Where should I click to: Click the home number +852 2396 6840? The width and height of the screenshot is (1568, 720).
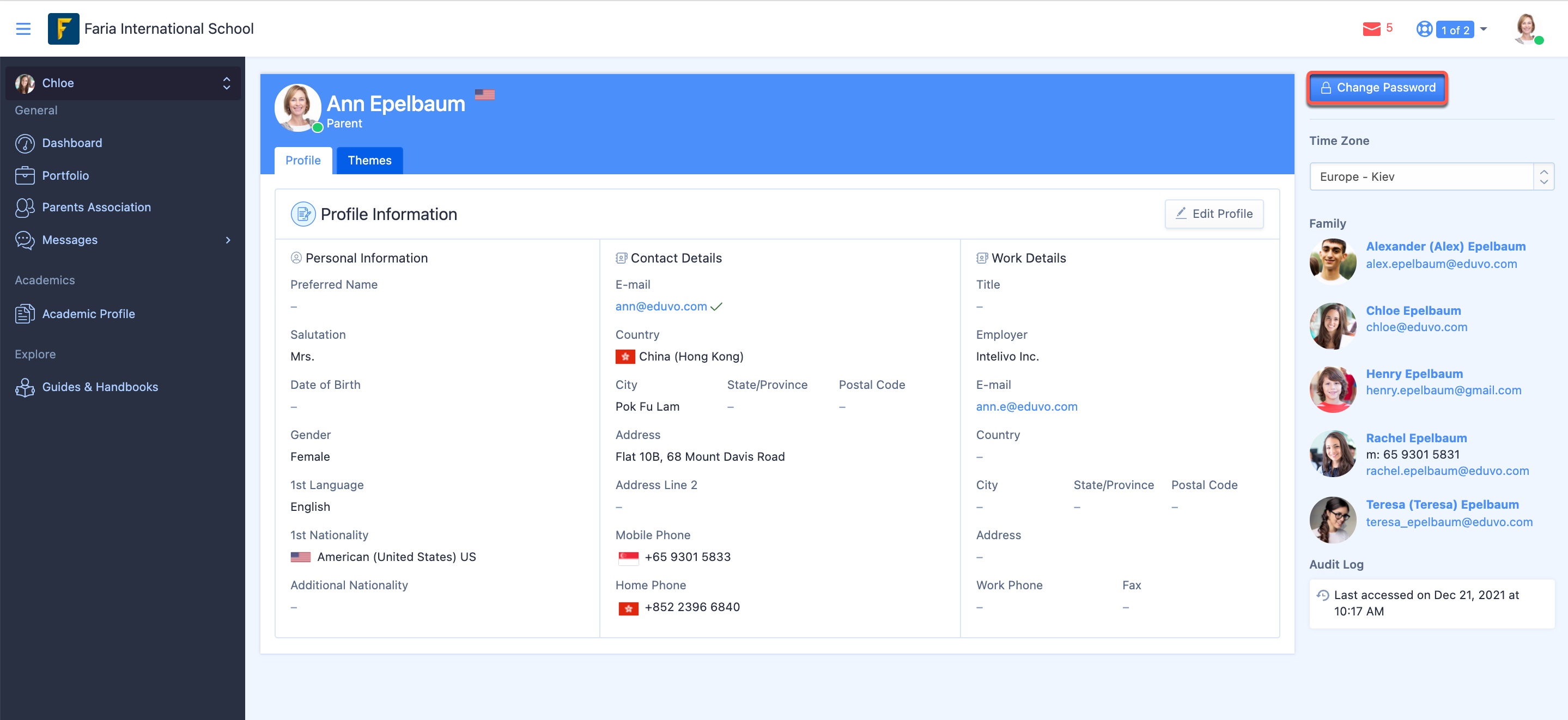(x=692, y=607)
